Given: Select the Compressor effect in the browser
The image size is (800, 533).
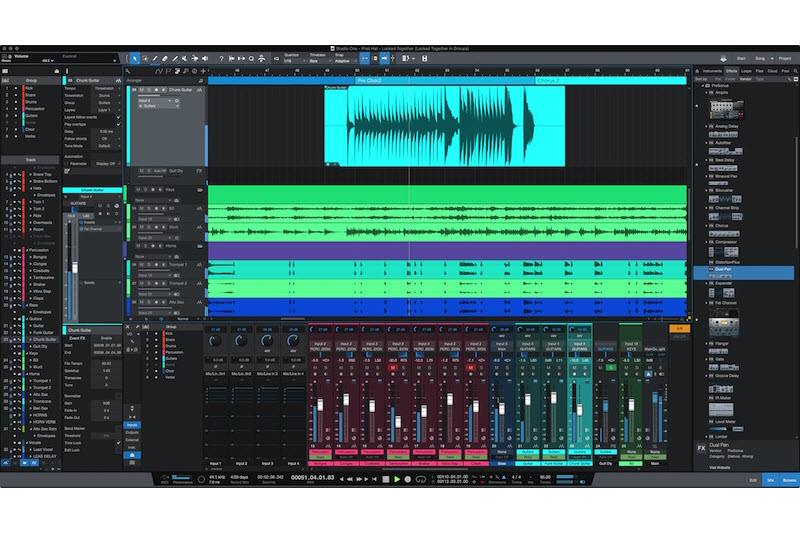Looking at the screenshot, I should tap(726, 242).
